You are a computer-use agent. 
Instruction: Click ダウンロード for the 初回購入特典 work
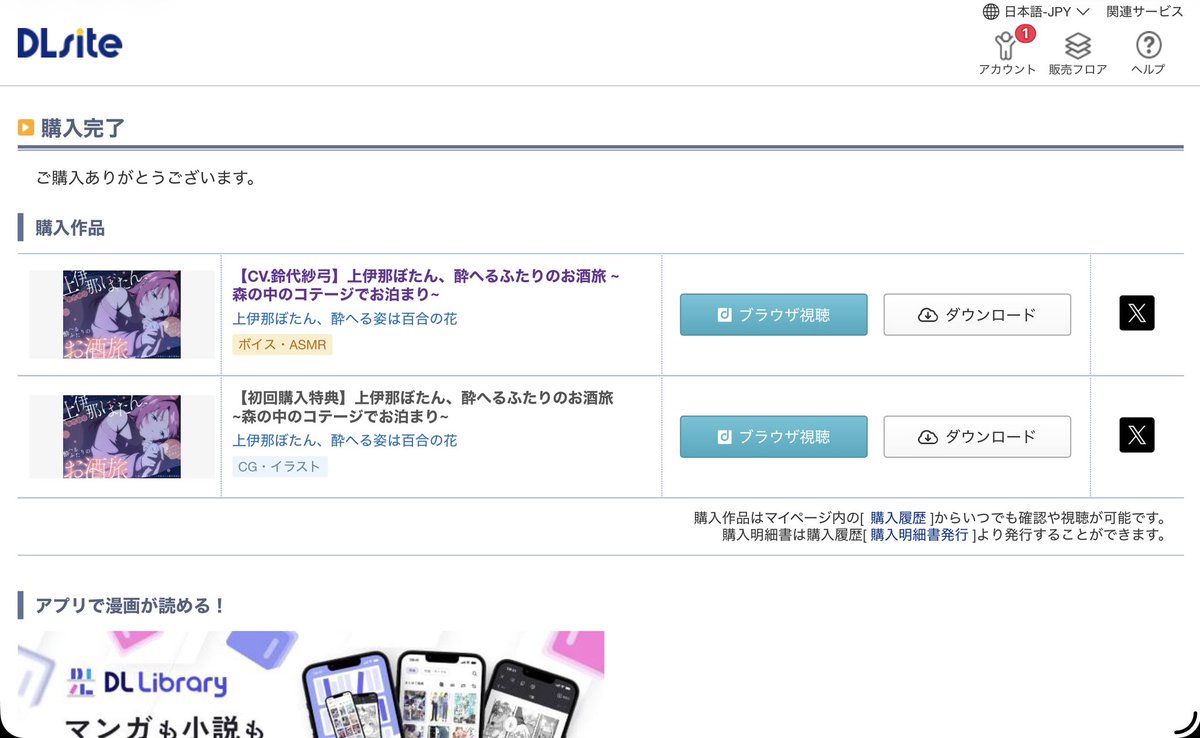pyautogui.click(x=977, y=437)
